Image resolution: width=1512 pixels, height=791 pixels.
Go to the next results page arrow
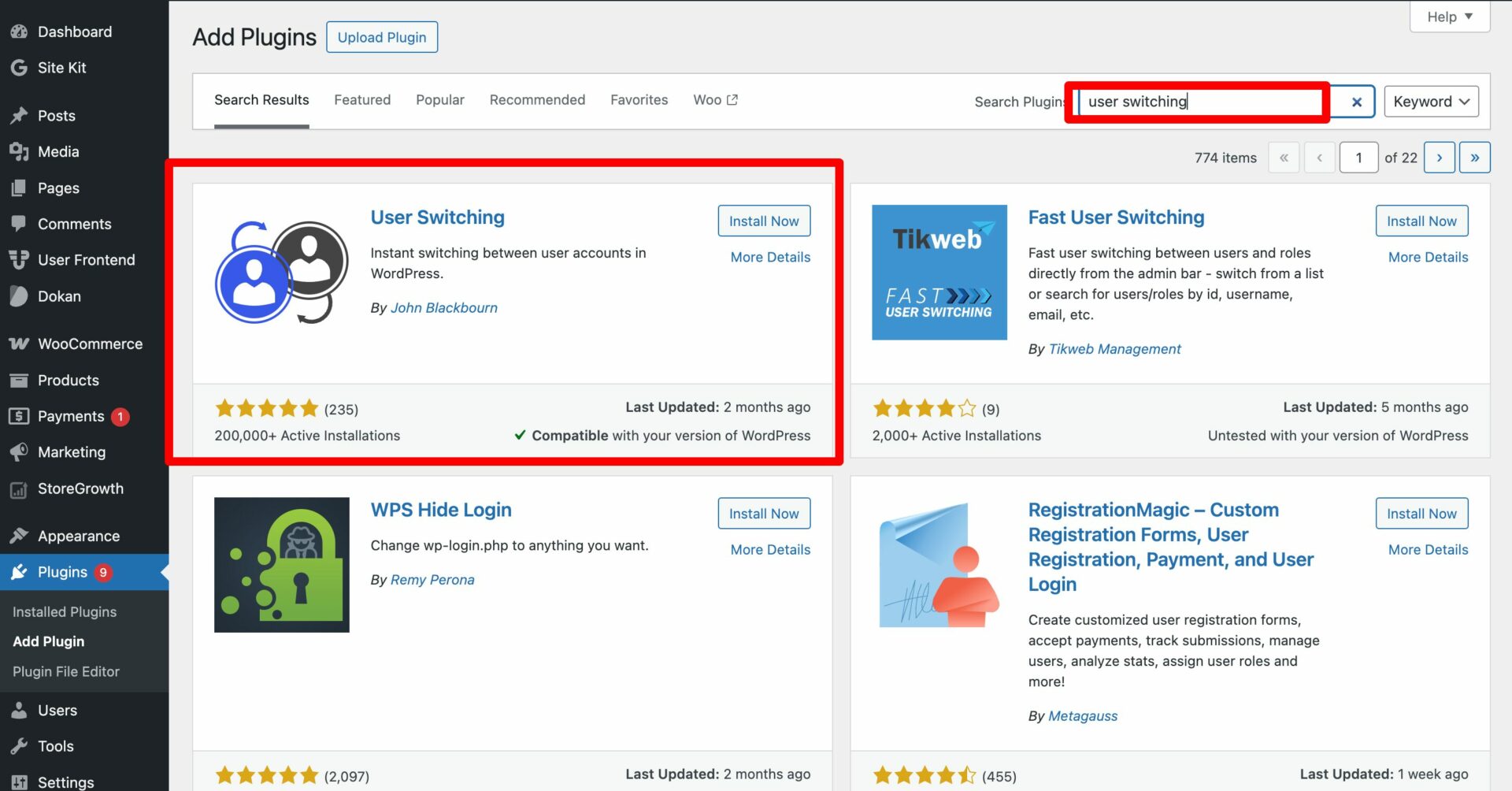pyautogui.click(x=1440, y=158)
